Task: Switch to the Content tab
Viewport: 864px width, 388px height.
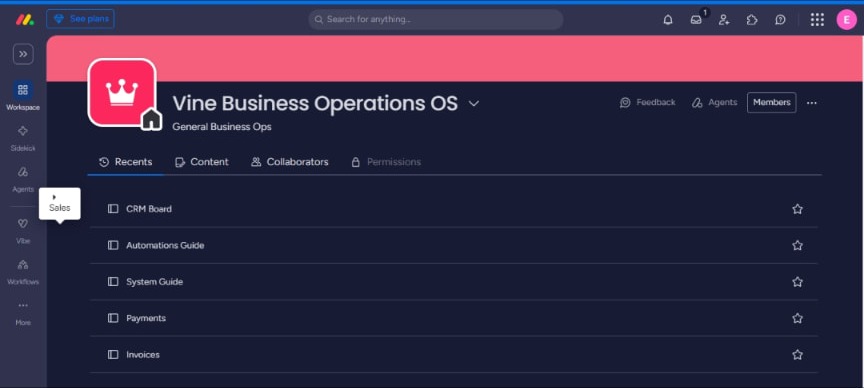Action: coord(202,162)
